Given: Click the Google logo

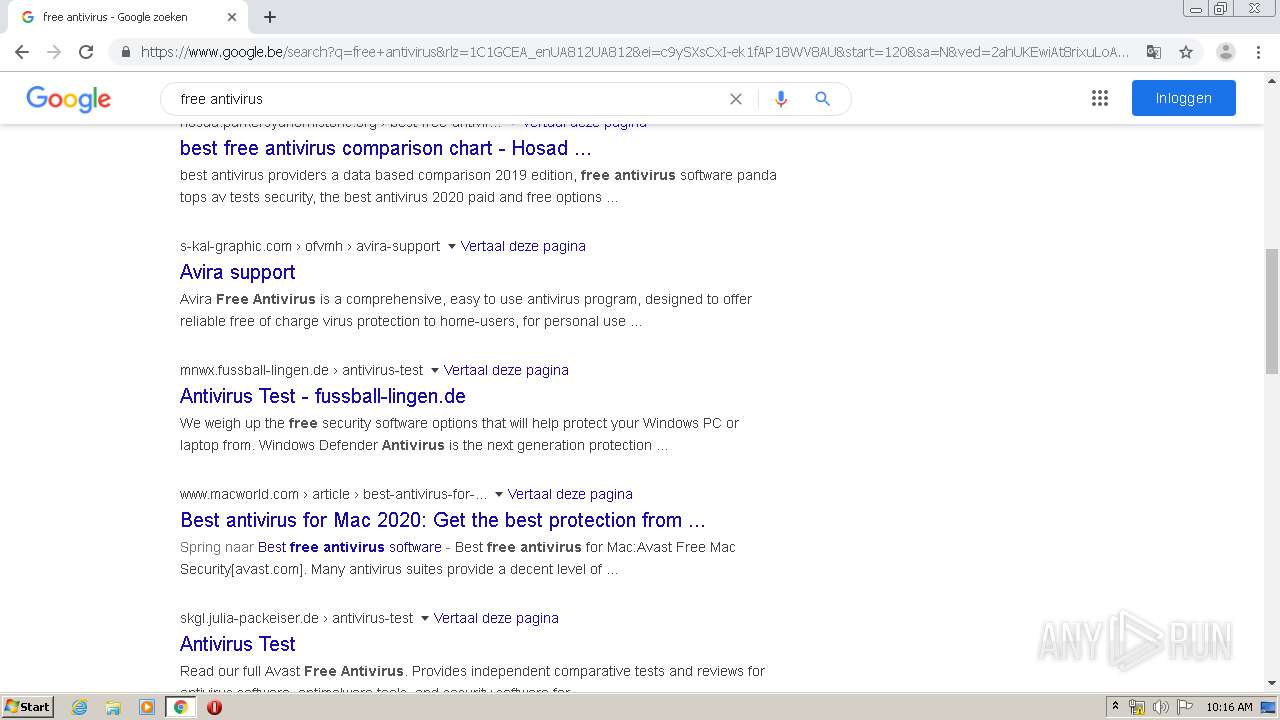Looking at the screenshot, I should 68,99.
